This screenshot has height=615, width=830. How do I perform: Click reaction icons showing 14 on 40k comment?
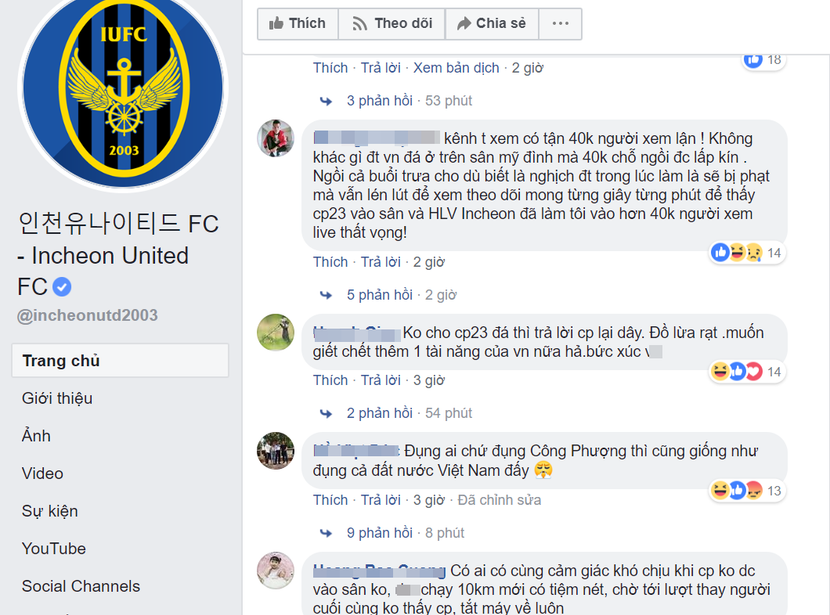tap(737, 252)
